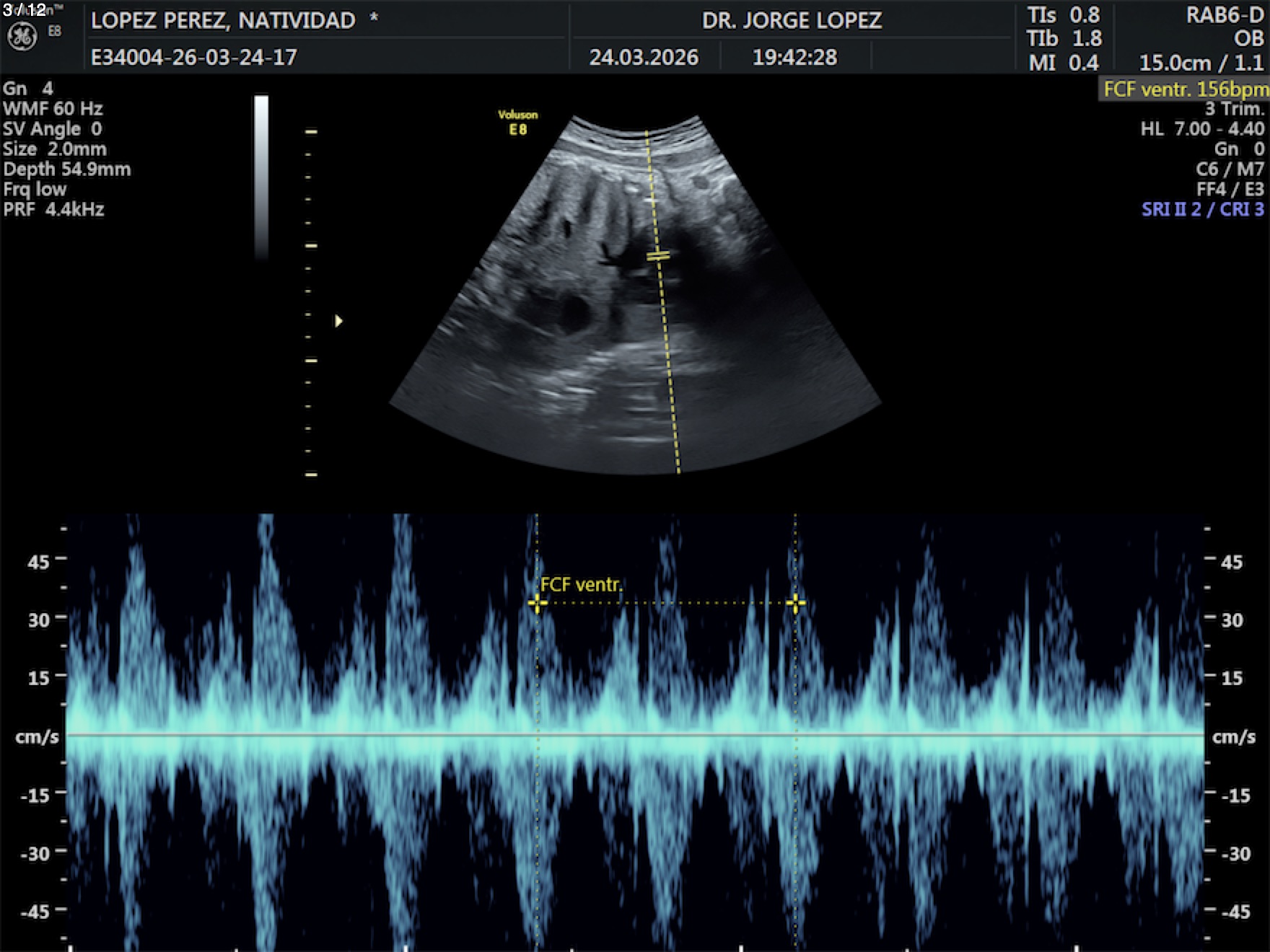Viewport: 1270px width, 952px height.
Task: Select the SRI II 2 / CRI 3 setting
Action: (1202, 210)
